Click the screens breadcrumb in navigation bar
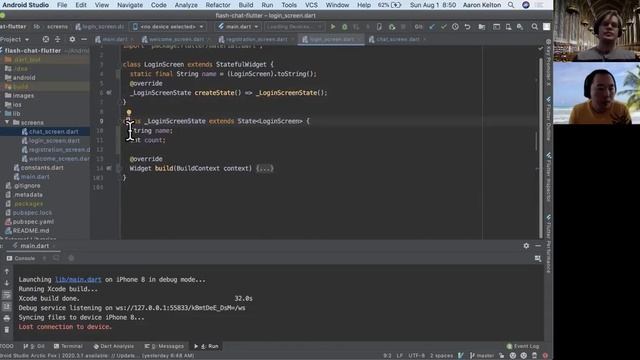 [x=57, y=27]
